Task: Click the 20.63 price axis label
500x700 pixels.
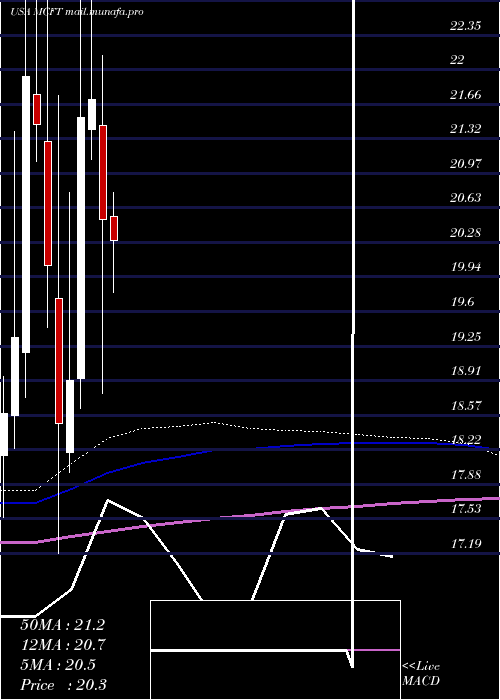Action: coord(465,198)
